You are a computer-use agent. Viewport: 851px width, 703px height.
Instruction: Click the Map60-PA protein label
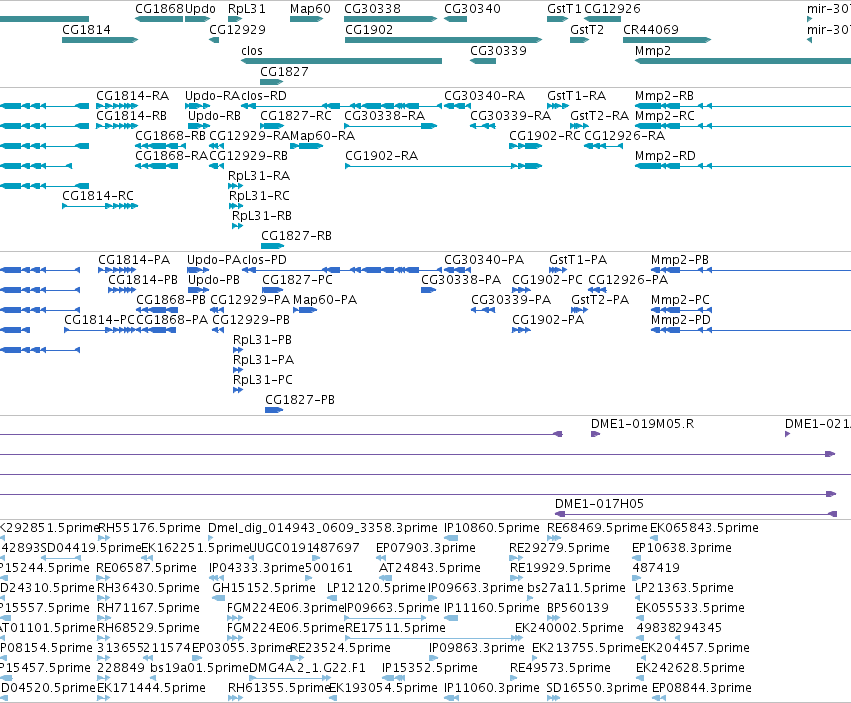coord(325,300)
